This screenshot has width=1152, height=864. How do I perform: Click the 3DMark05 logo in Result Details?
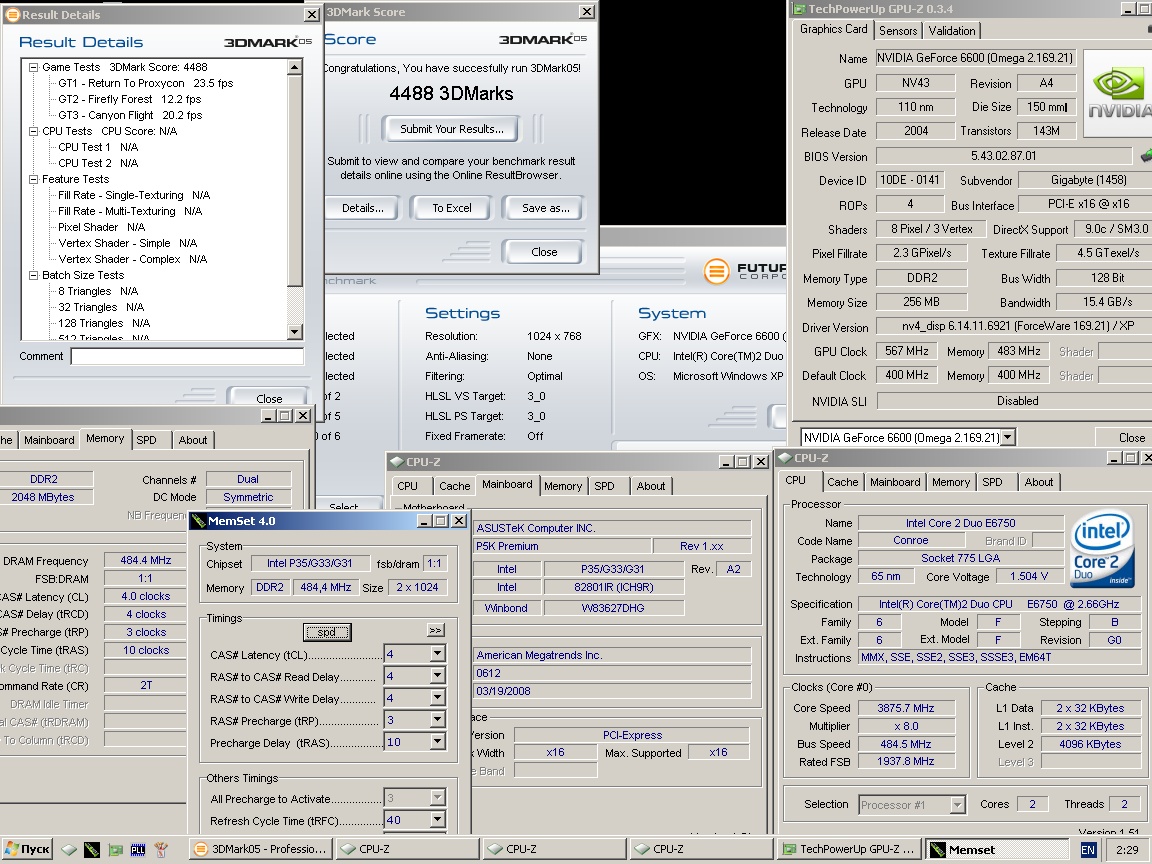267,42
